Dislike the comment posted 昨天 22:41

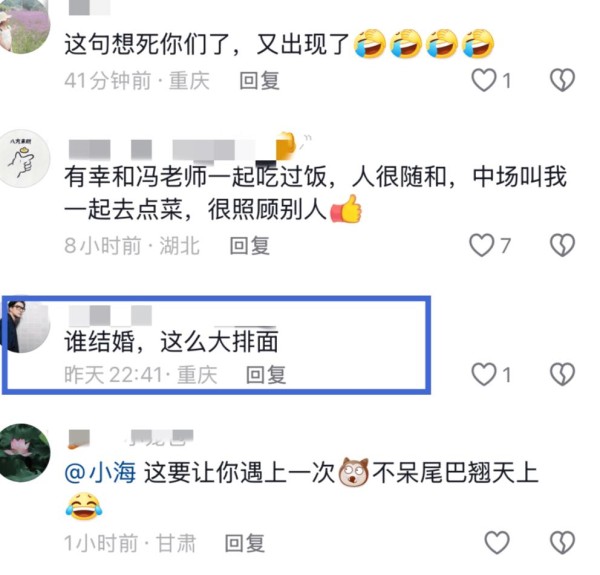pyautogui.click(x=562, y=374)
